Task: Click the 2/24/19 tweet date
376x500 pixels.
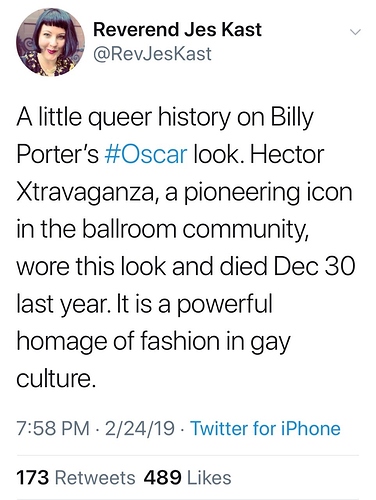Action: [x=140, y=428]
